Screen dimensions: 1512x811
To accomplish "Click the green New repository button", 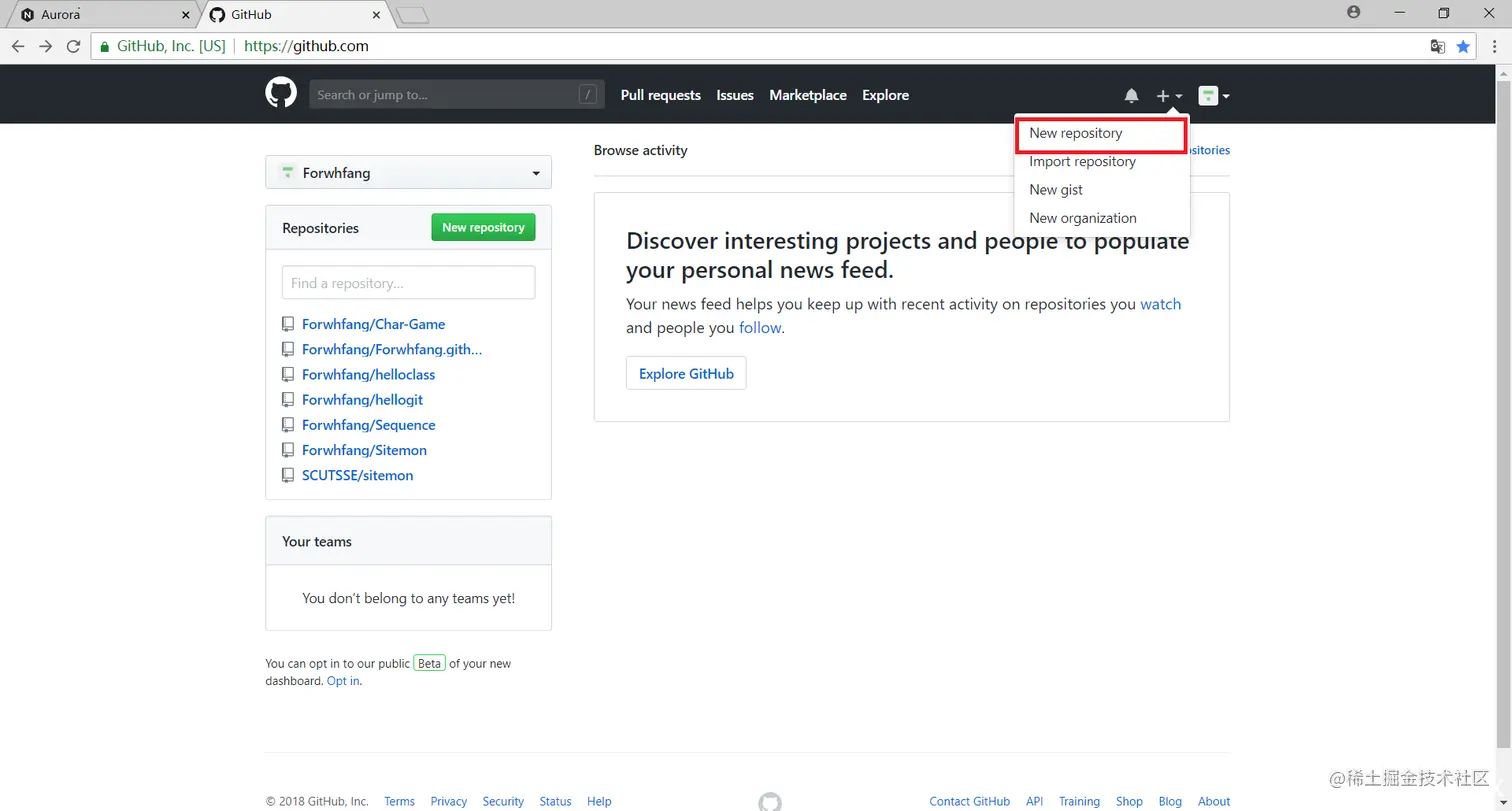I will (x=483, y=227).
